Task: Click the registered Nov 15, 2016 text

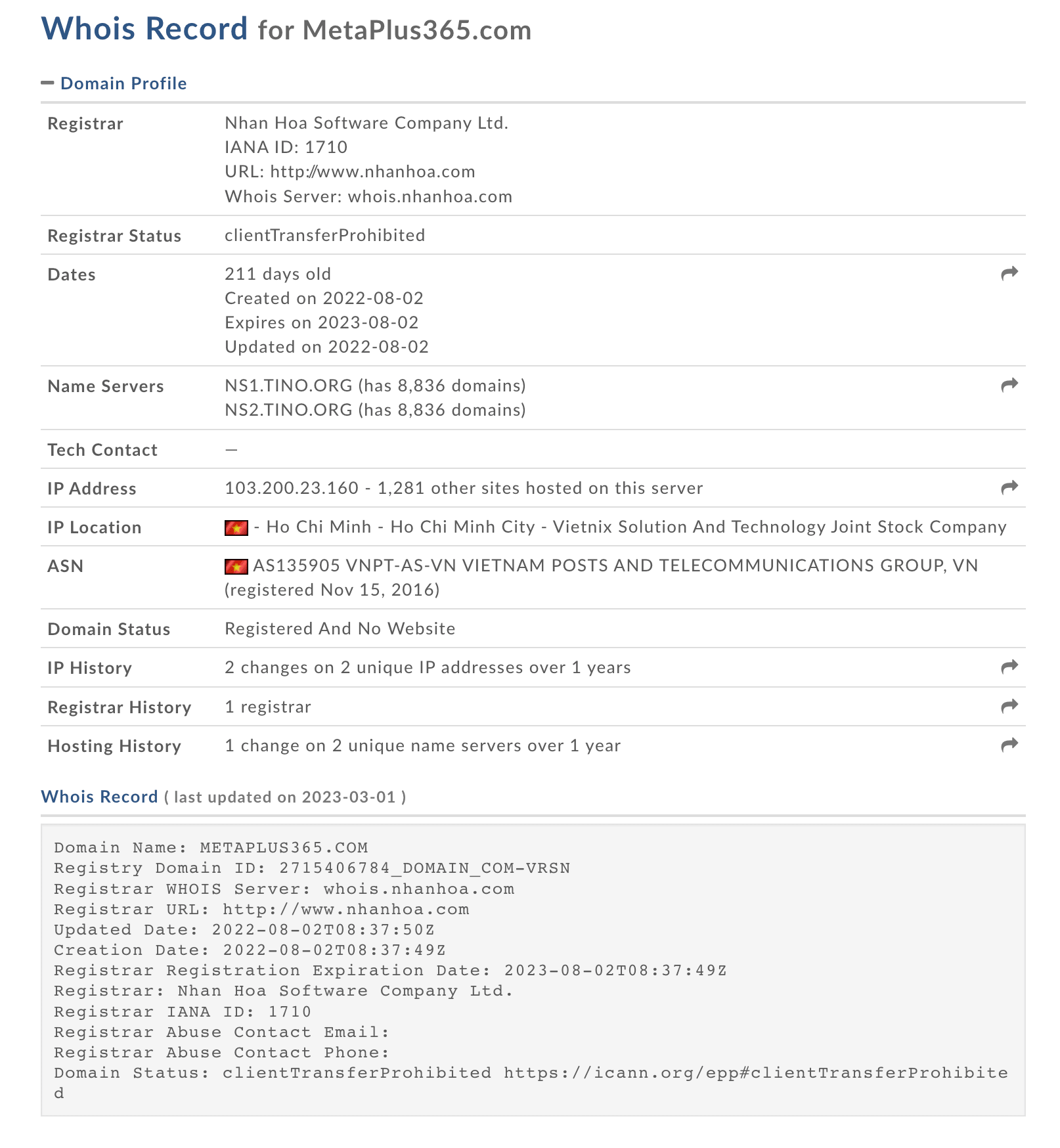Action: pyautogui.click(x=332, y=590)
